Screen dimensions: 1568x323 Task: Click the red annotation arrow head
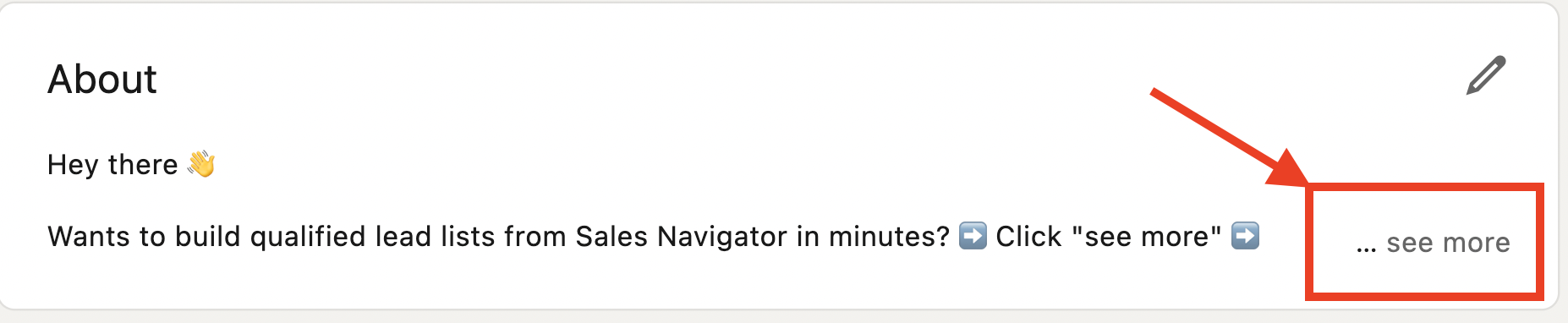pyautogui.click(x=1286, y=167)
